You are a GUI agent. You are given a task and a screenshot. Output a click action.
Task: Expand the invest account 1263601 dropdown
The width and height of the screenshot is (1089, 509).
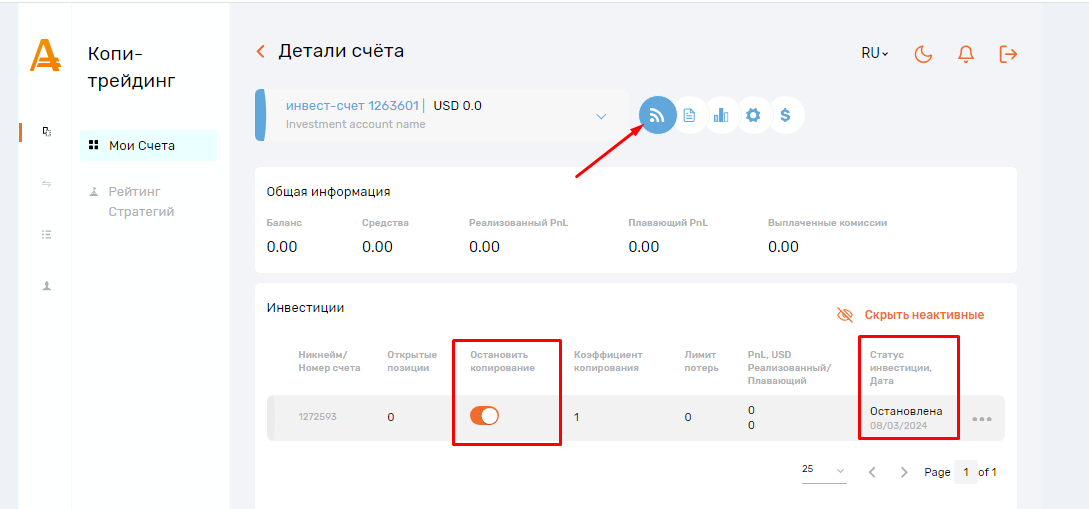click(x=601, y=116)
